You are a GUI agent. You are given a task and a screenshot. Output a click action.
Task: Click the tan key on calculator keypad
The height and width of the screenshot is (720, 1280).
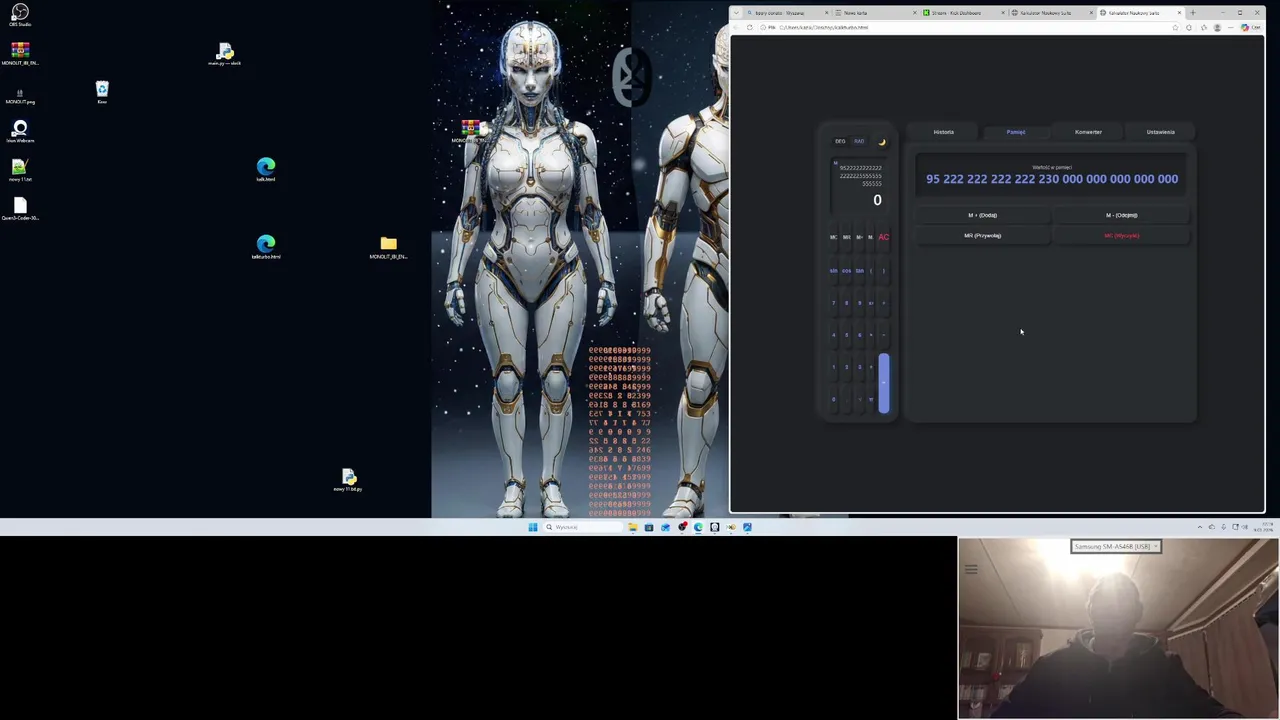(x=859, y=271)
